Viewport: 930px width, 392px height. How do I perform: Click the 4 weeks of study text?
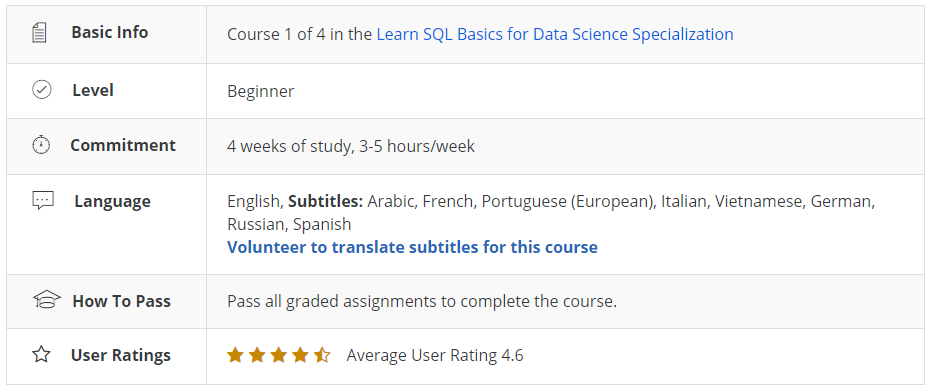coord(290,146)
